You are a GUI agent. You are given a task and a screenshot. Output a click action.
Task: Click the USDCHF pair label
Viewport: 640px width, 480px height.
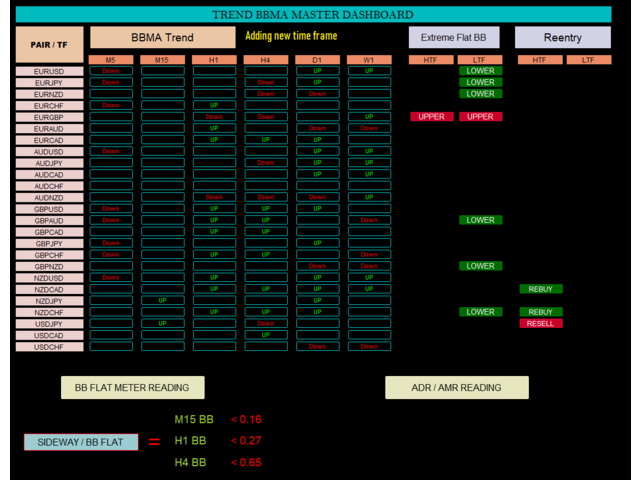pos(49,347)
